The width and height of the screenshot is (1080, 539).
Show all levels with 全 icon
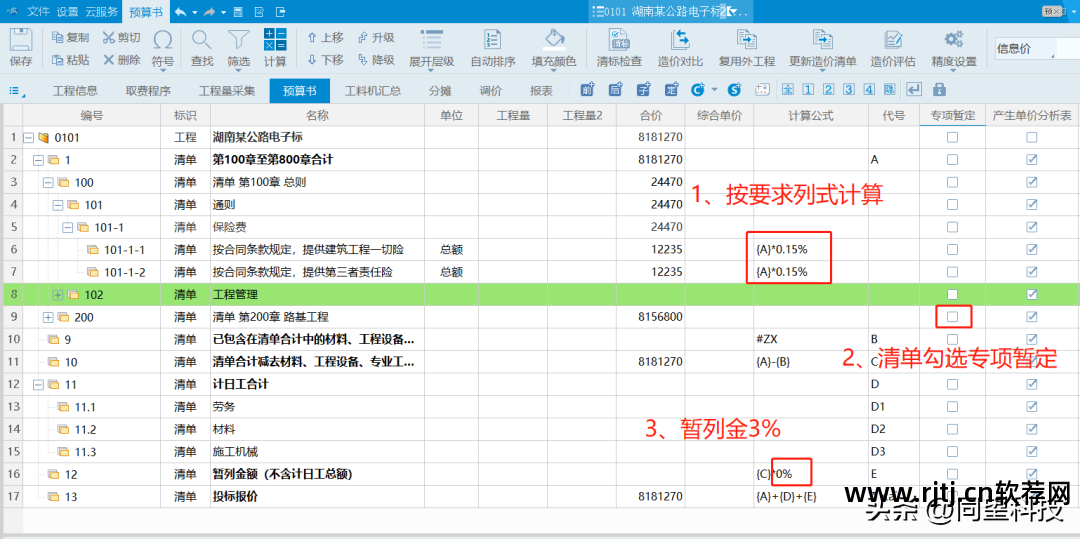point(788,89)
